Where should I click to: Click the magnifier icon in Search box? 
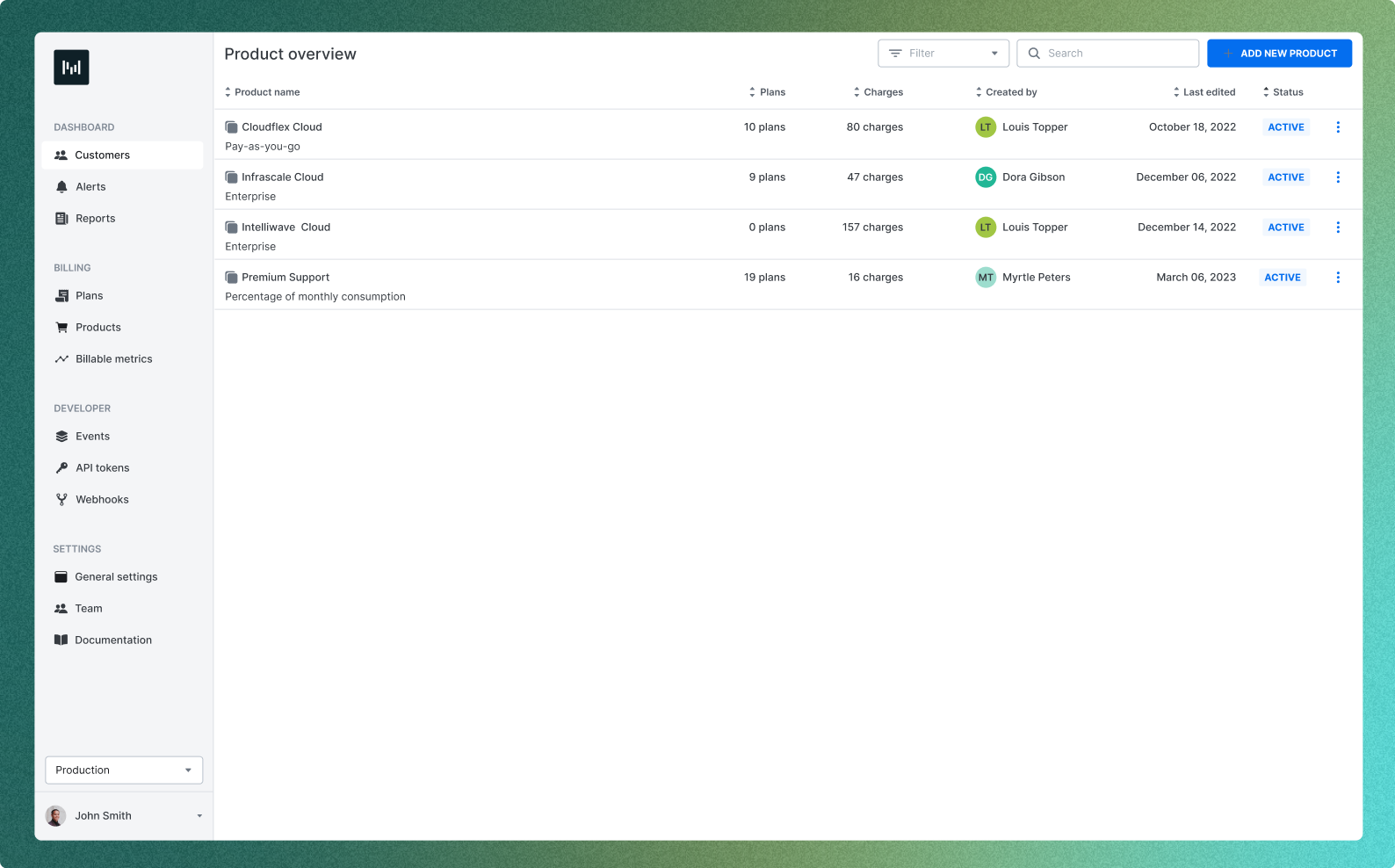coord(1034,54)
